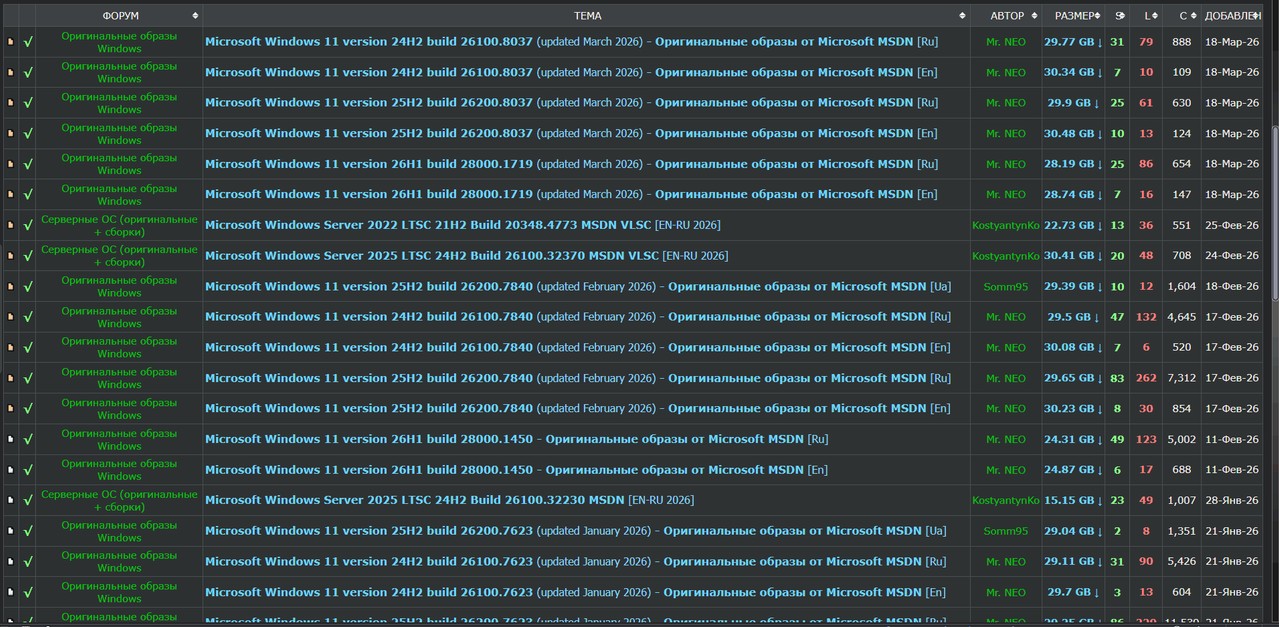Screen dimensions: 1279x627
Task: Open Серверные ОС forum link in 15.15 GB row
Action: [119, 501]
